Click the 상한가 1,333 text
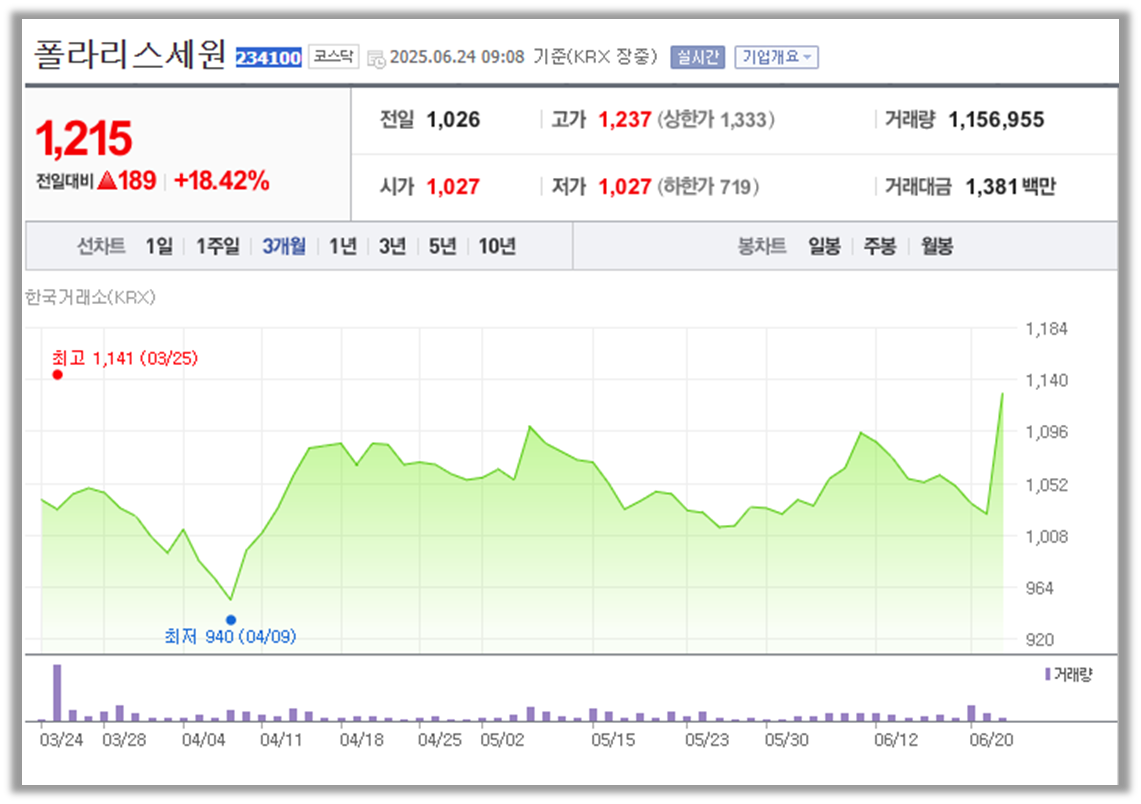 tap(716, 119)
